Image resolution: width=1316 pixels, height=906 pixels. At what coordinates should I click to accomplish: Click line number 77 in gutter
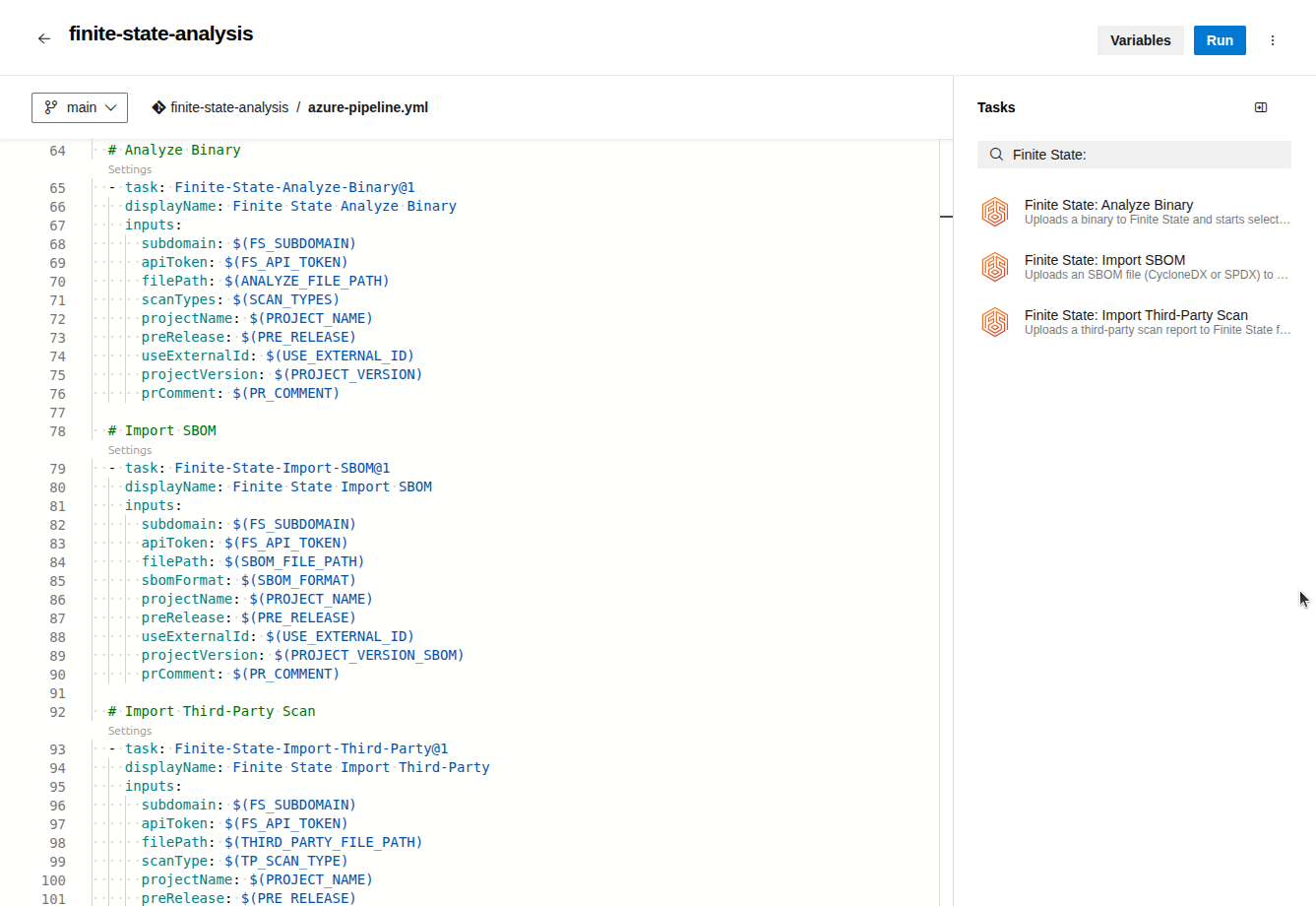57,414
